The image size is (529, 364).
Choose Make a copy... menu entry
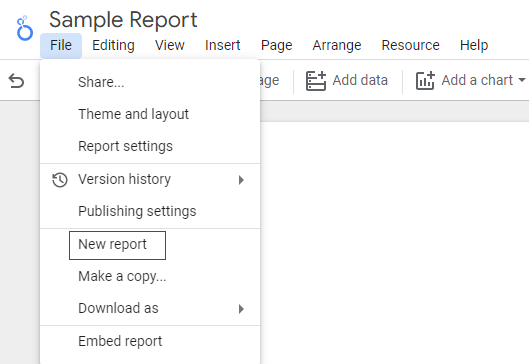pos(150,276)
